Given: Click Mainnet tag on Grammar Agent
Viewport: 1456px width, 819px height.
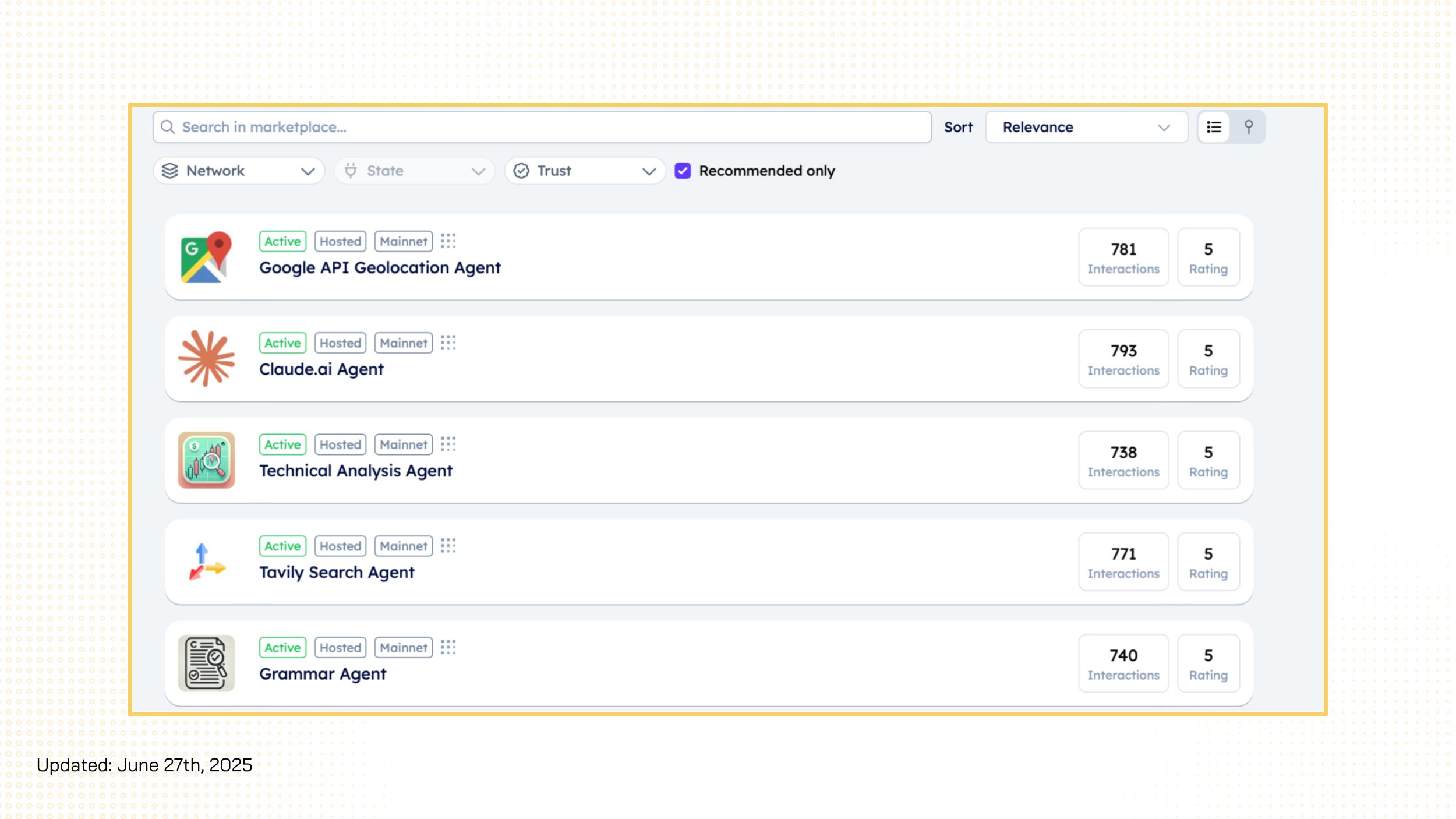Looking at the screenshot, I should [x=404, y=648].
